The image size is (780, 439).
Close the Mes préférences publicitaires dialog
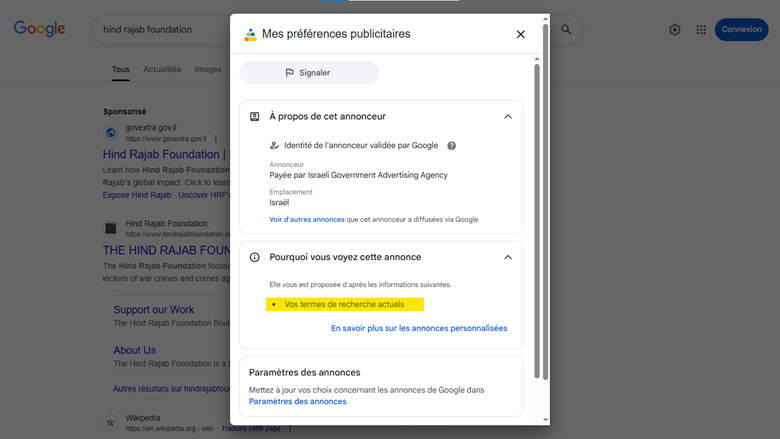520,34
